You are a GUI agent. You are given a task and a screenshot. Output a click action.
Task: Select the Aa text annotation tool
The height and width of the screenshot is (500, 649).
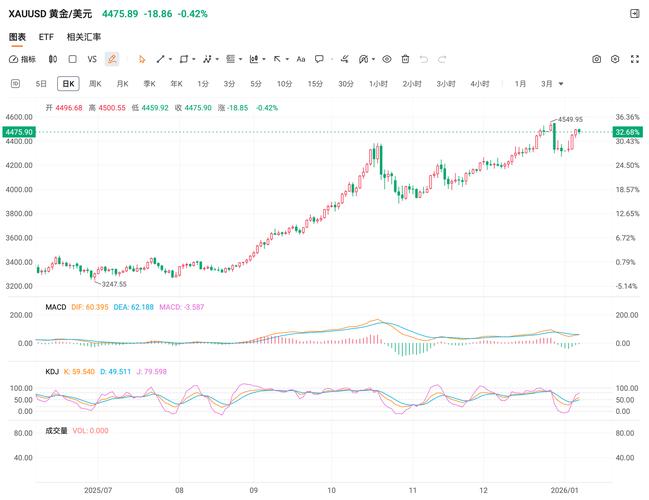[300, 59]
